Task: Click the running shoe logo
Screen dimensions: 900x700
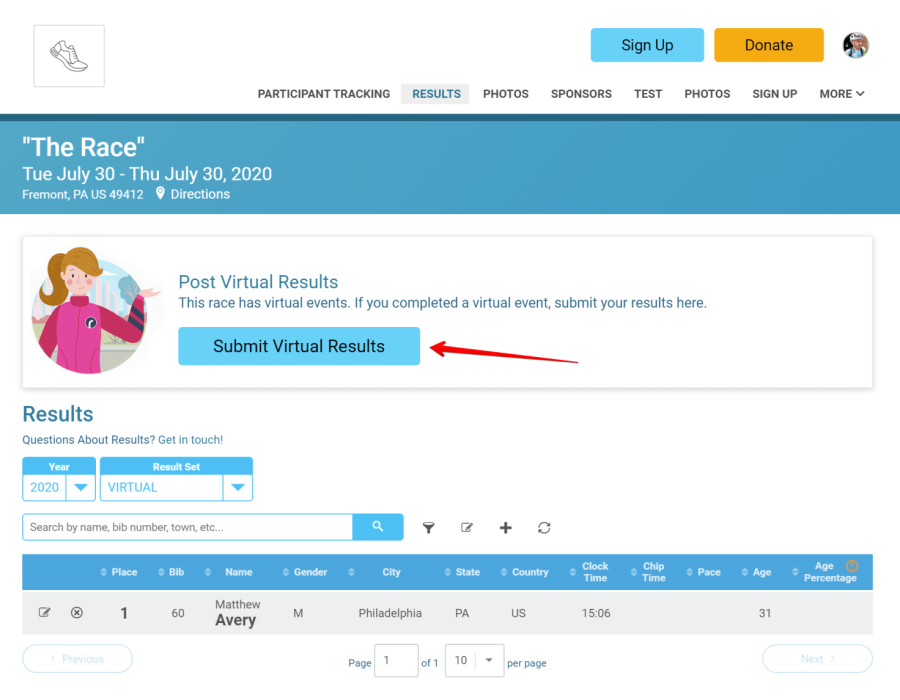Action: [69, 56]
